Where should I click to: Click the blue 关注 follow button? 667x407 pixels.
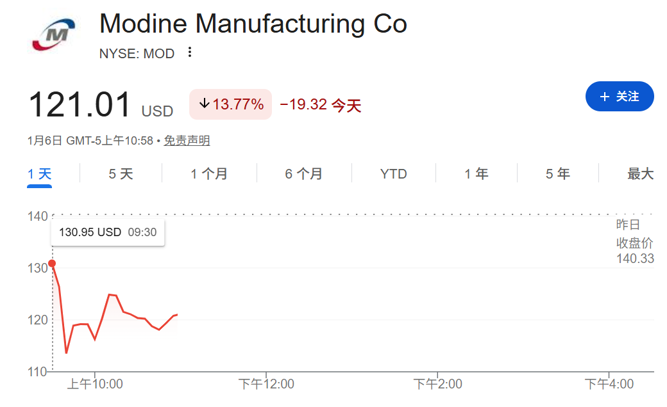pos(618,96)
